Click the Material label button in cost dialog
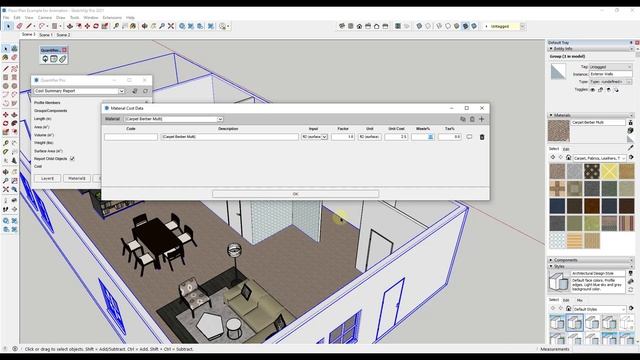Screen dimensions: 640x360 point(113,119)
